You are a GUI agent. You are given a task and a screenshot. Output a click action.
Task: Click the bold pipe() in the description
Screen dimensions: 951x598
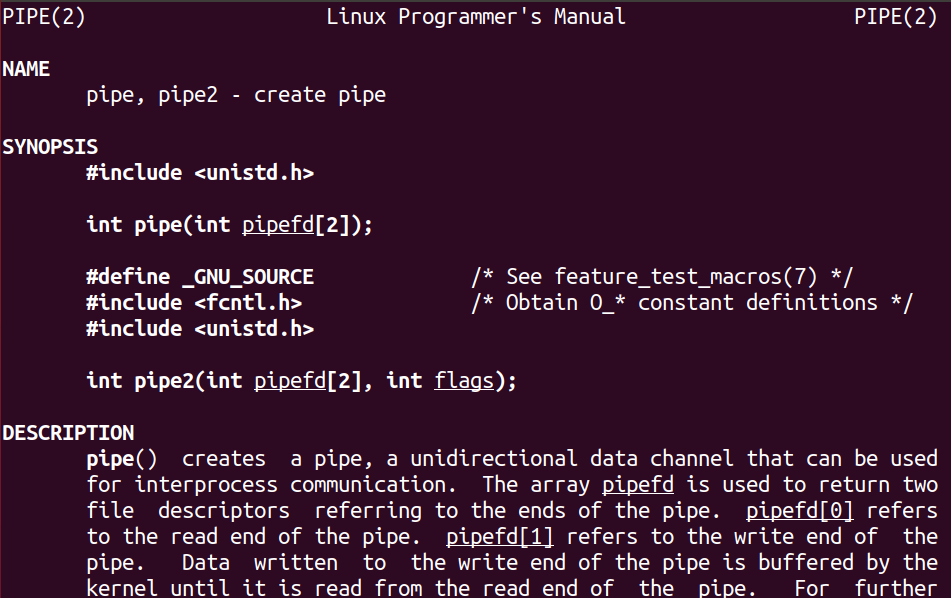click(122, 459)
